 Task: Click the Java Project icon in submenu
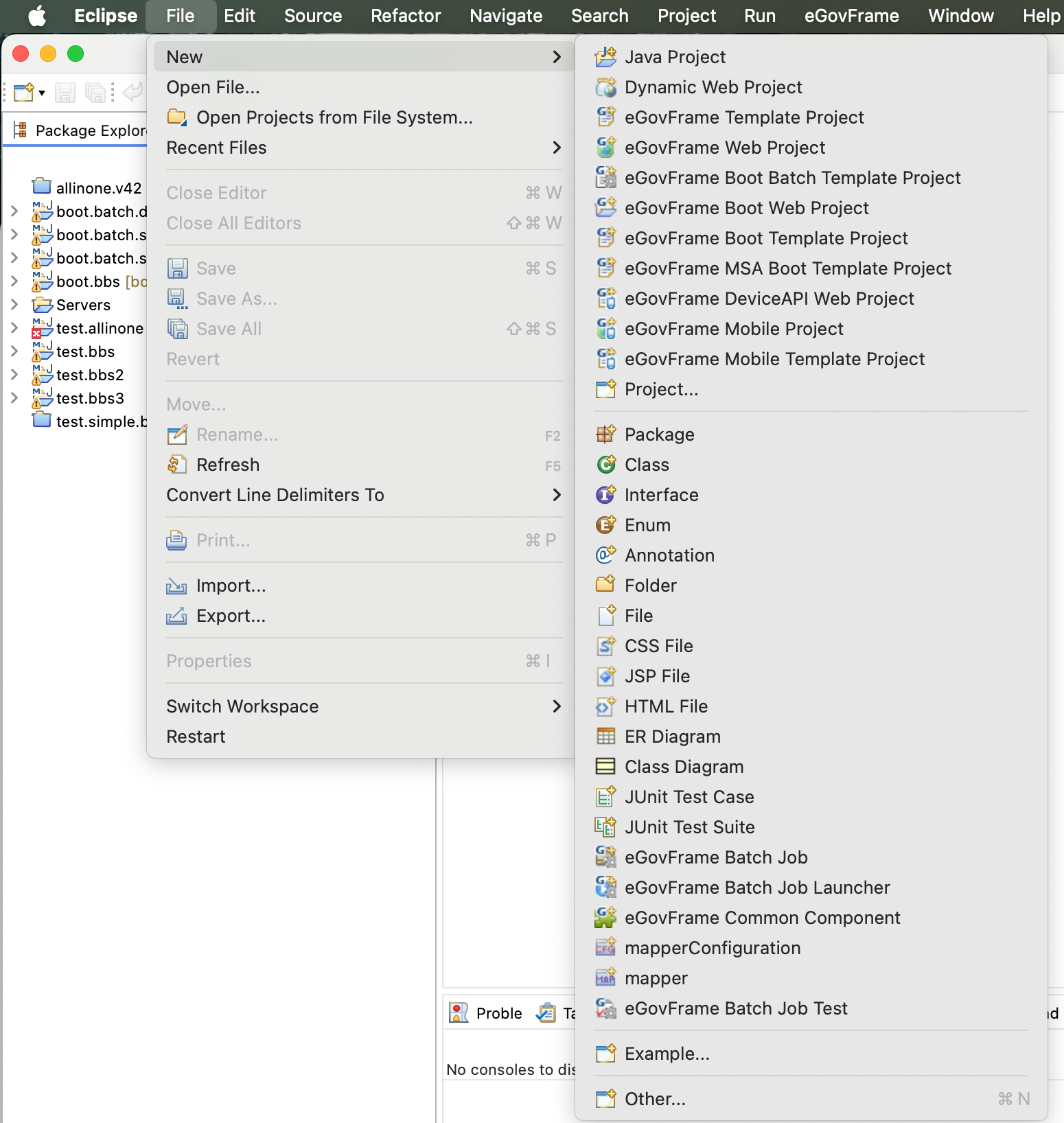tap(605, 57)
